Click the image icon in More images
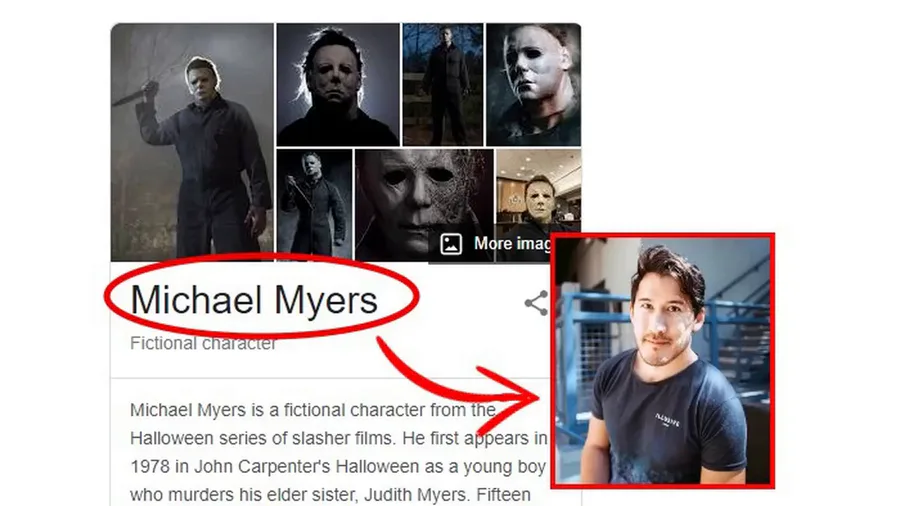 (x=451, y=244)
